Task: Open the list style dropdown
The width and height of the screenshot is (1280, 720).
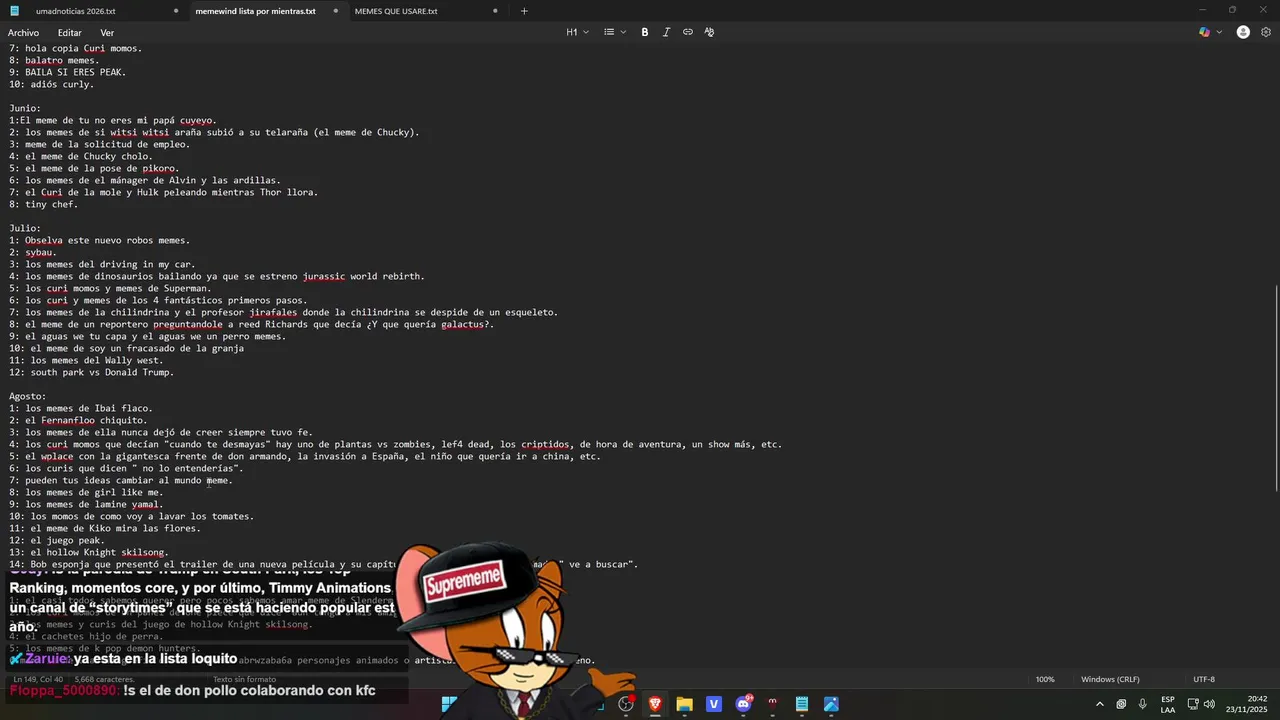Action: [x=614, y=32]
